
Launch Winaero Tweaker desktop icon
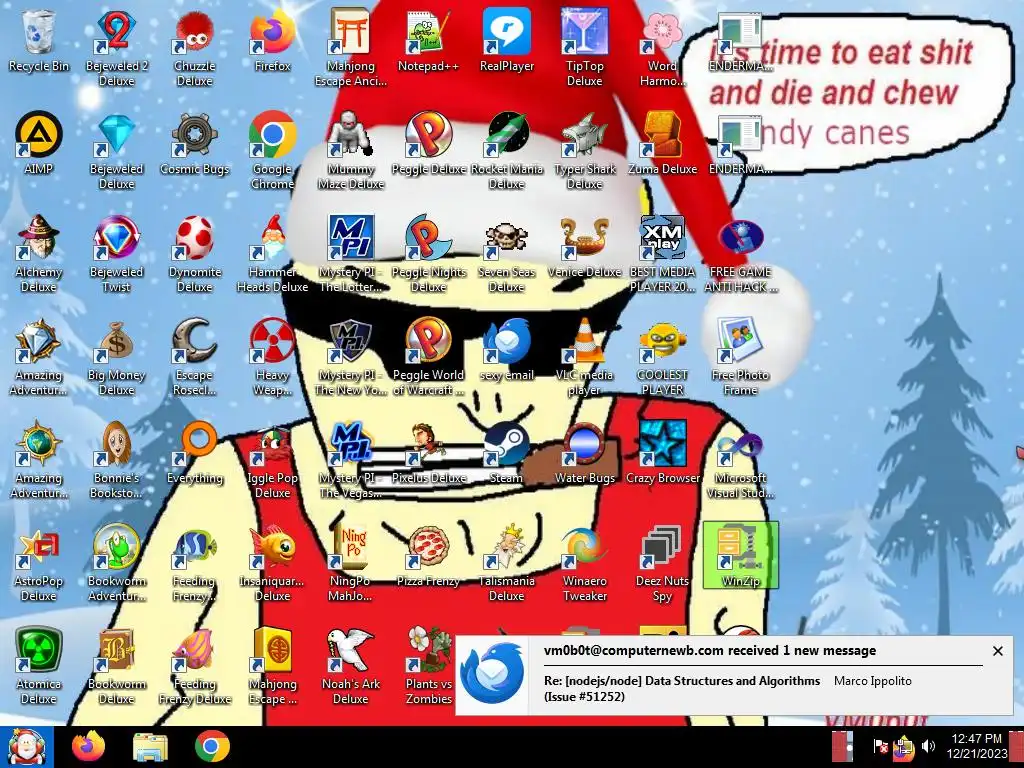click(584, 564)
